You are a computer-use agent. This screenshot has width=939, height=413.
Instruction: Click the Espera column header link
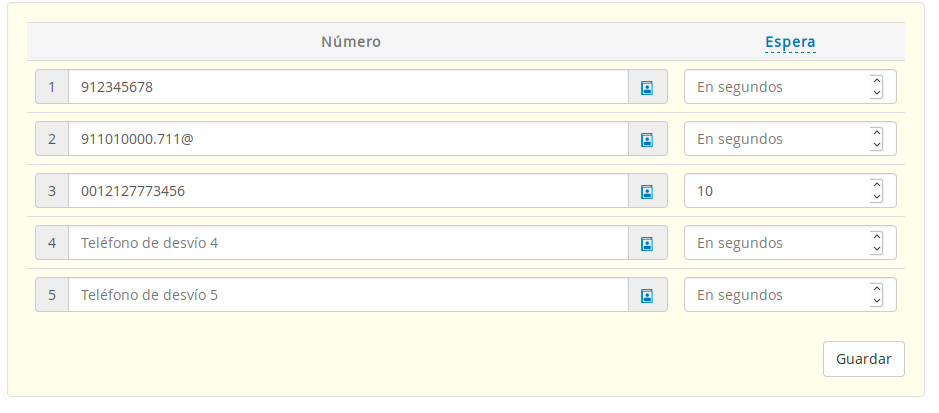pyautogui.click(x=790, y=42)
